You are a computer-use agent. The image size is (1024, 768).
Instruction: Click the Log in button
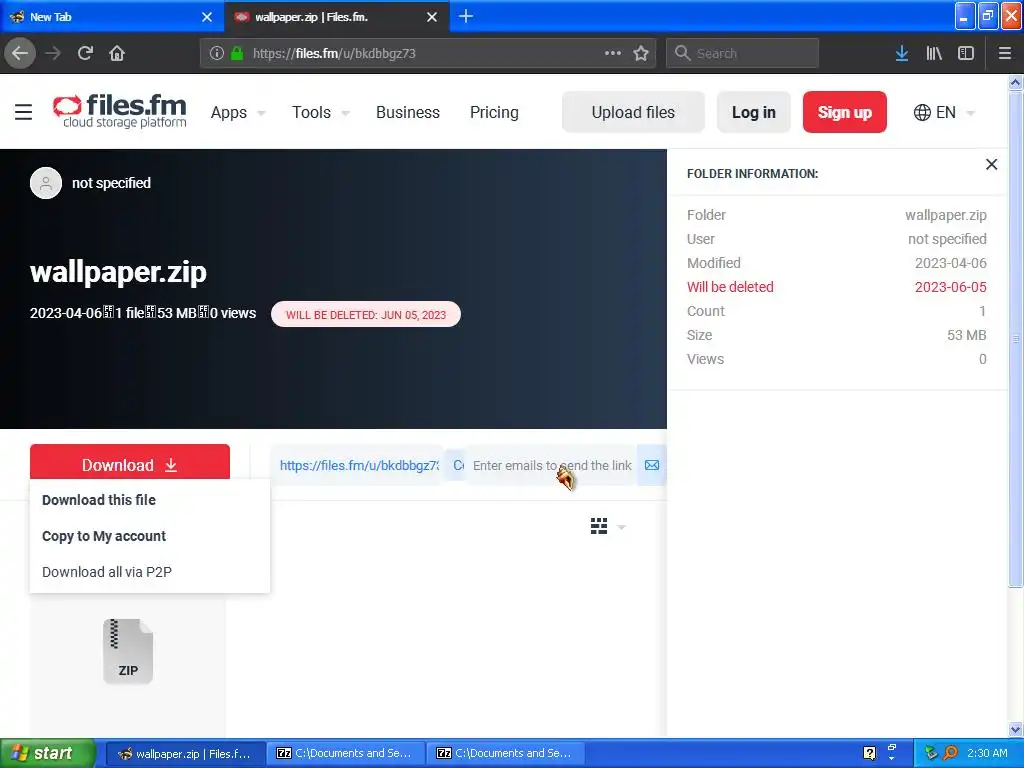[754, 112]
